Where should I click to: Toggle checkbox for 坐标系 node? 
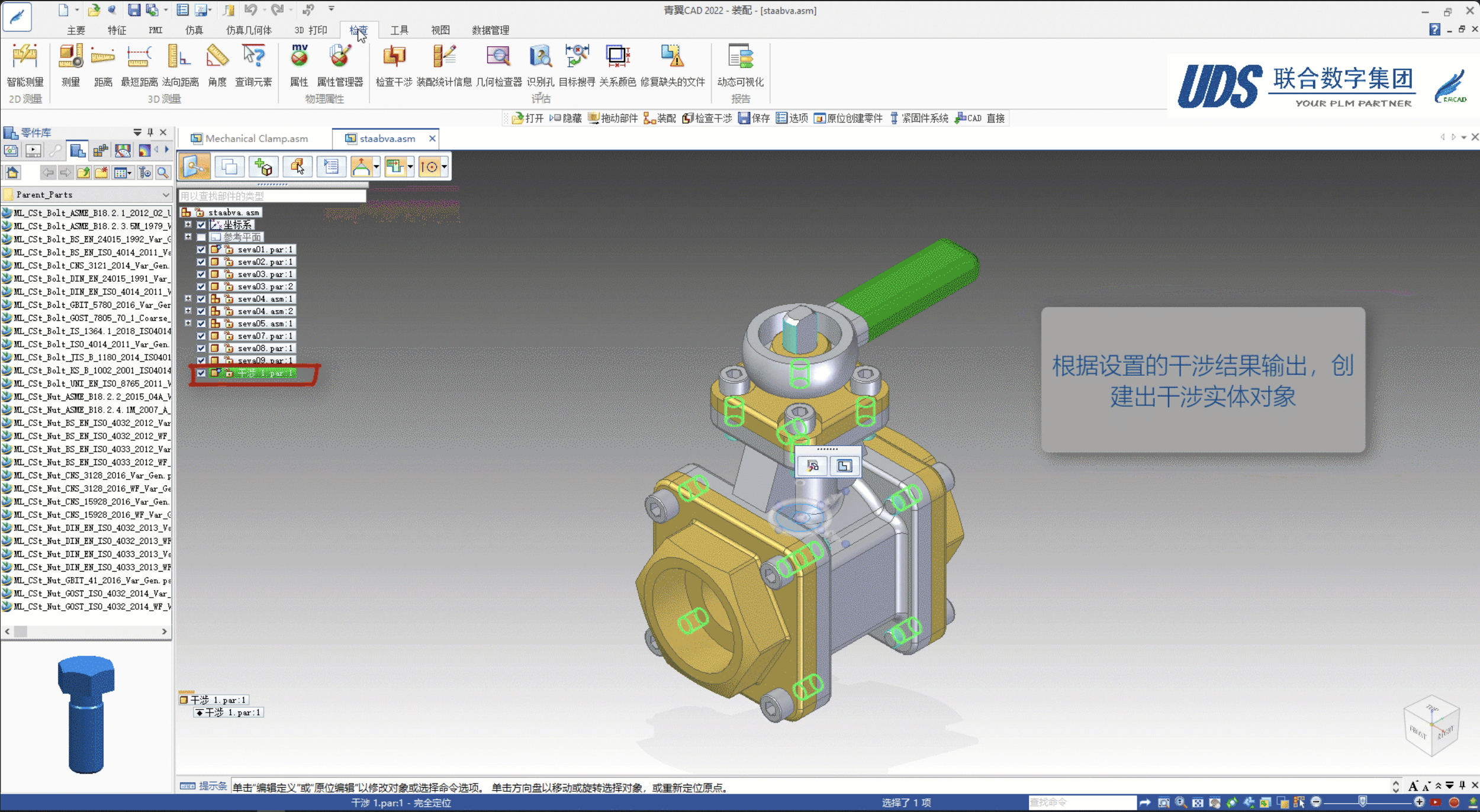201,225
